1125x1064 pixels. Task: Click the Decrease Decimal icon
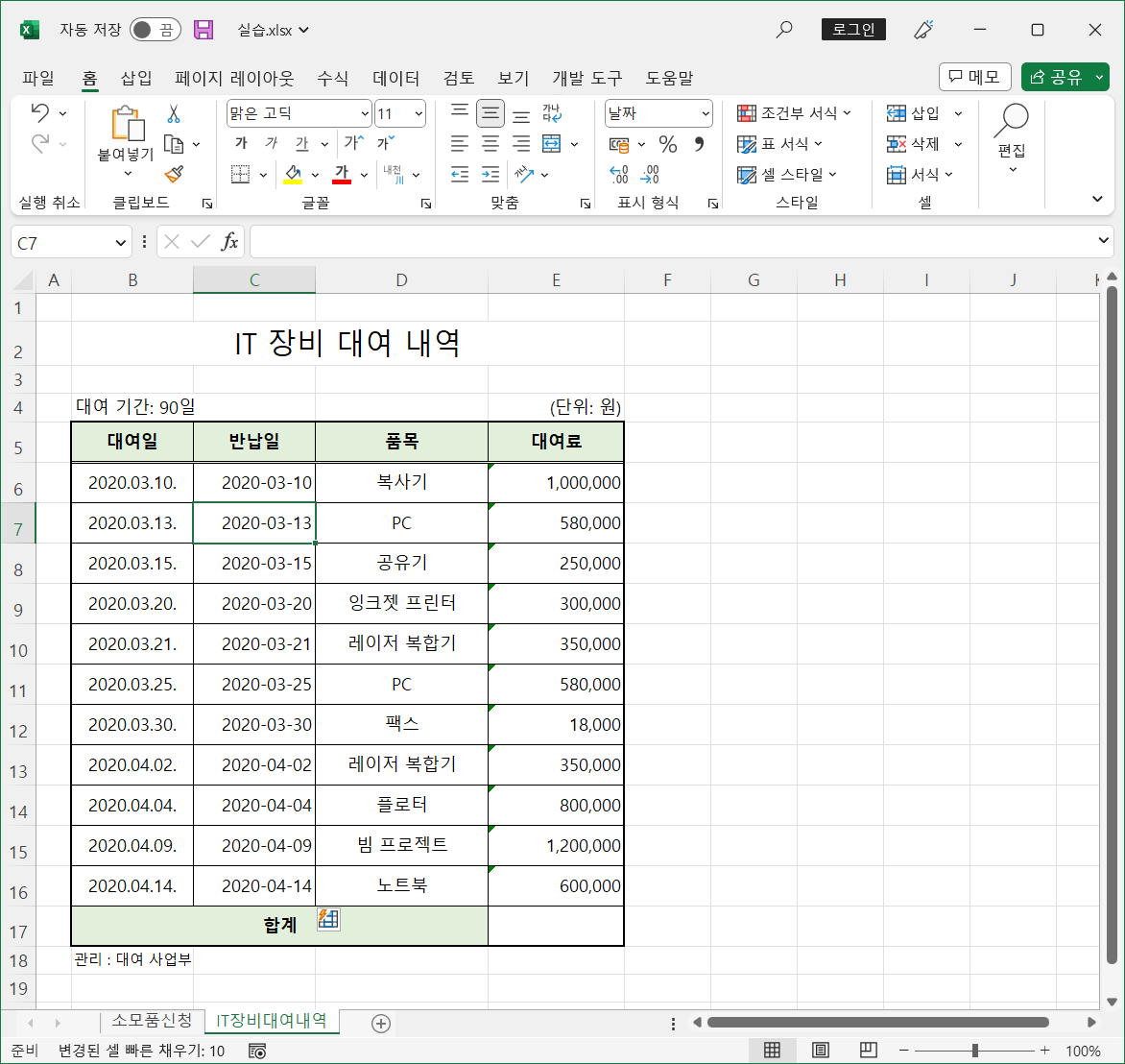[x=649, y=175]
